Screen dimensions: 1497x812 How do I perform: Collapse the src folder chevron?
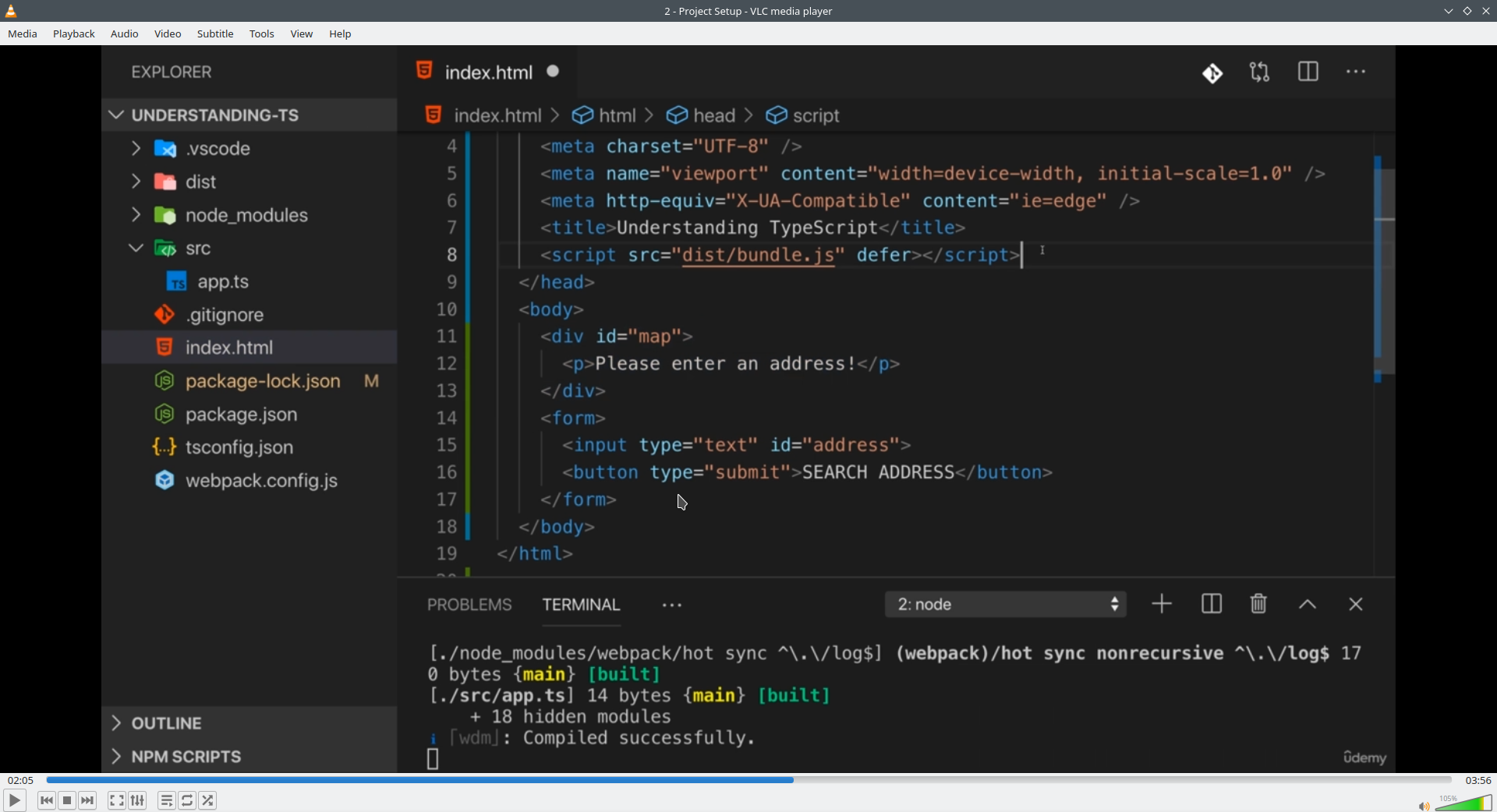click(136, 249)
